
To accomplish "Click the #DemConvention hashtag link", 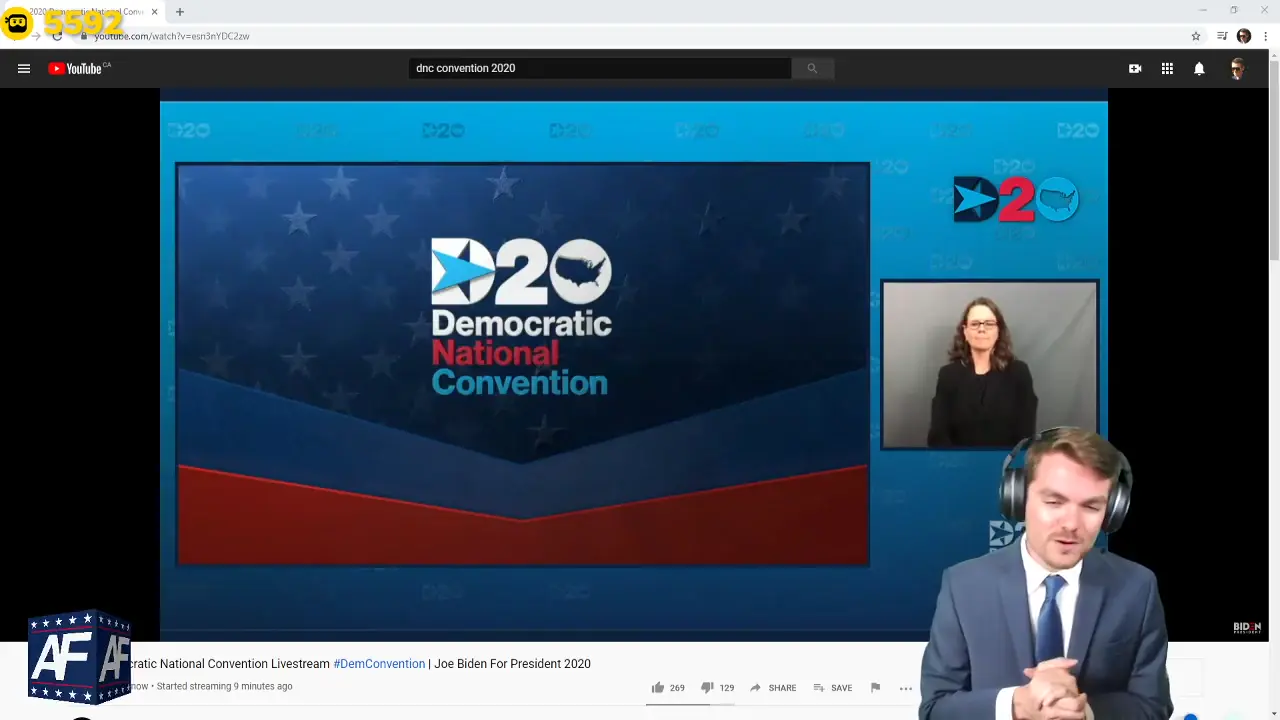I will coord(379,664).
